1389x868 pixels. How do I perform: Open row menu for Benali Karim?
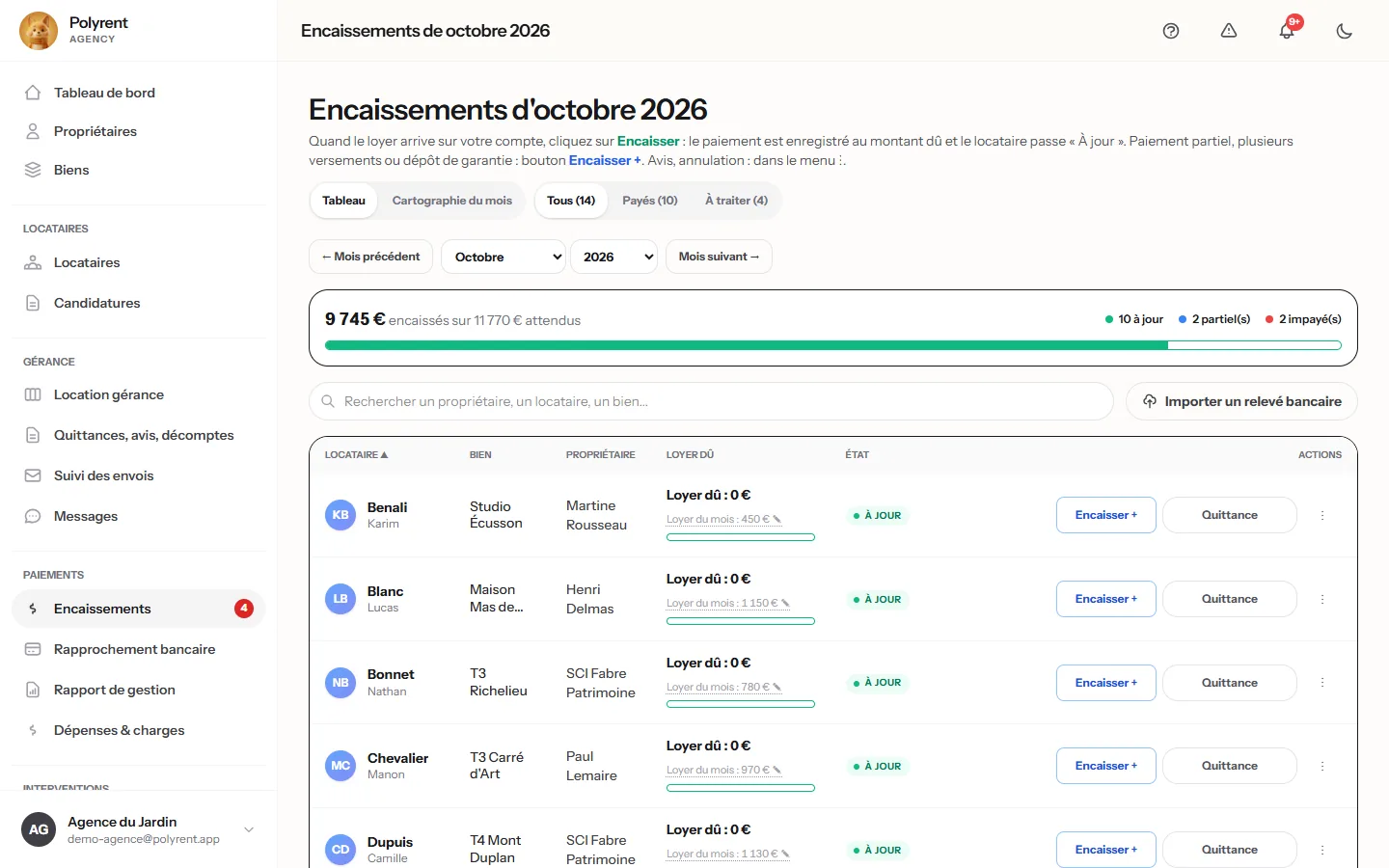[x=1322, y=515]
